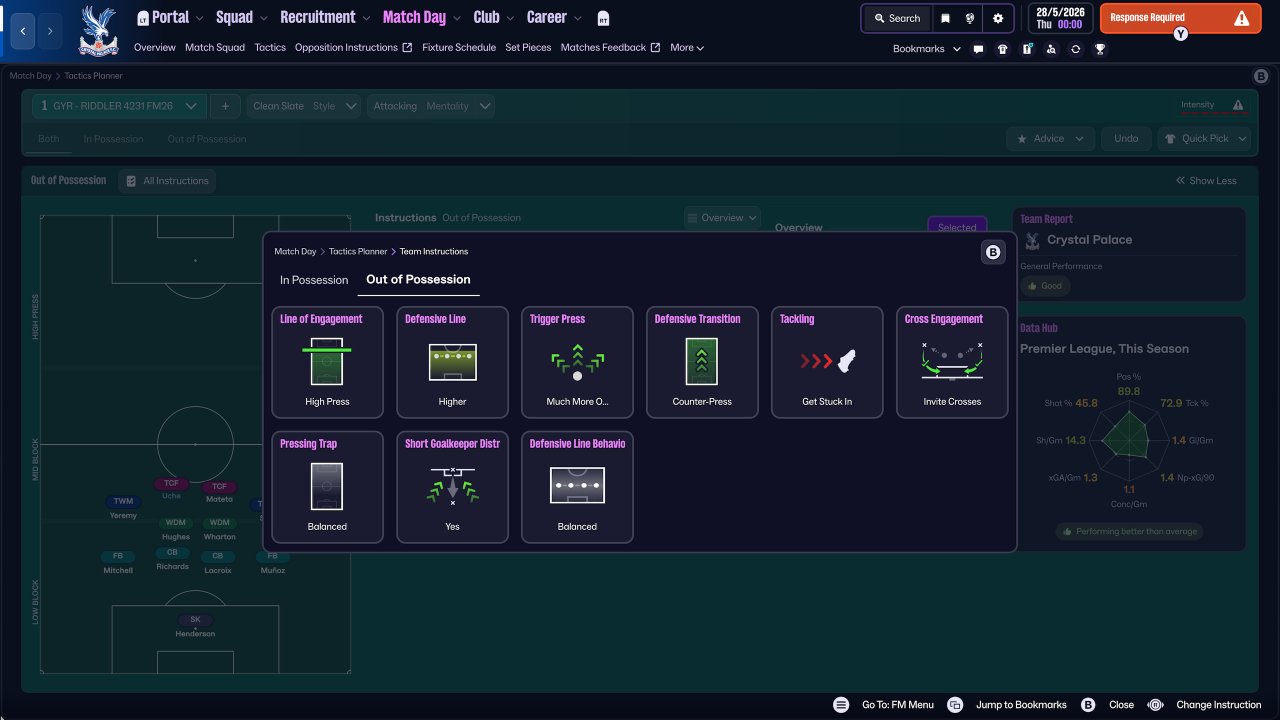
Task: Toggle the All Instructions checkbox button
Action: [x=166, y=181]
